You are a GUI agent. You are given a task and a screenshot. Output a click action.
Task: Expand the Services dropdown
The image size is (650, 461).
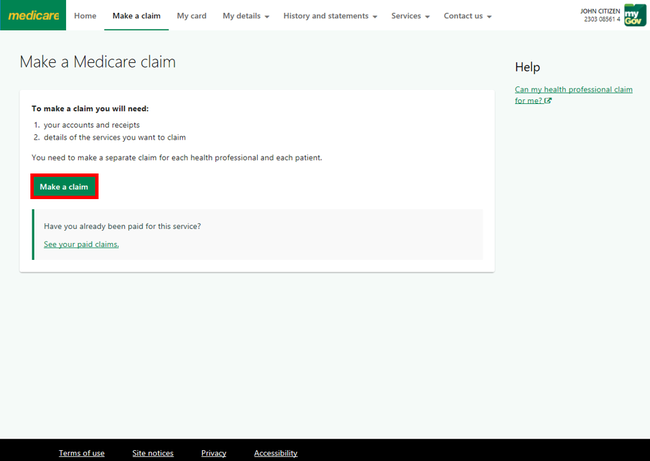pyautogui.click(x=410, y=16)
